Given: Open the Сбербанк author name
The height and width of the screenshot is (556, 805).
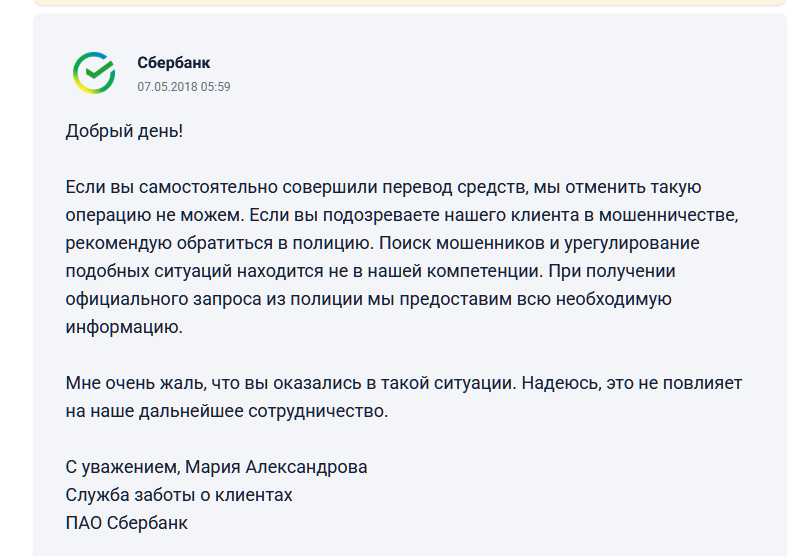Looking at the screenshot, I should pyautogui.click(x=174, y=63).
